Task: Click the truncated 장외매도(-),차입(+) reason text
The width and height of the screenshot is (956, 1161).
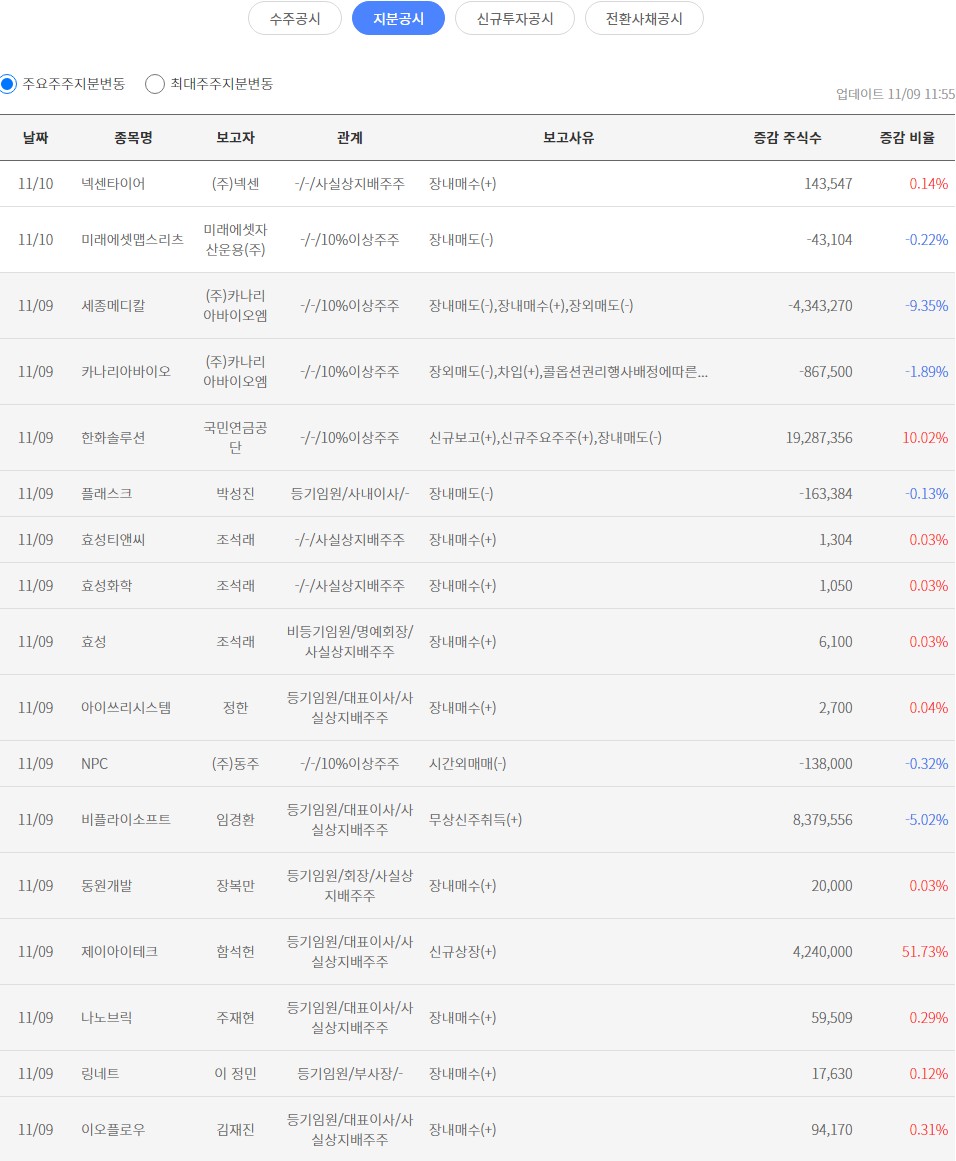Action: click(568, 372)
